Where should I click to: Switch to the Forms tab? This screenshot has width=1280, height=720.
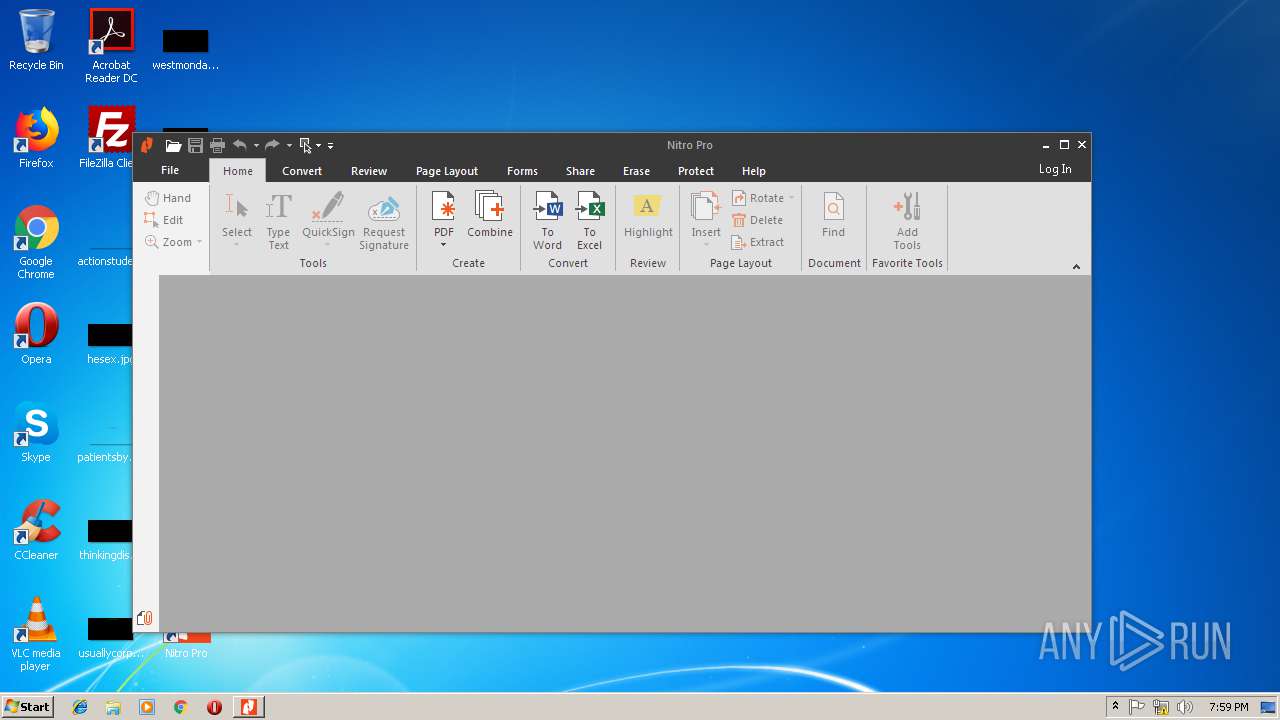[x=522, y=171]
